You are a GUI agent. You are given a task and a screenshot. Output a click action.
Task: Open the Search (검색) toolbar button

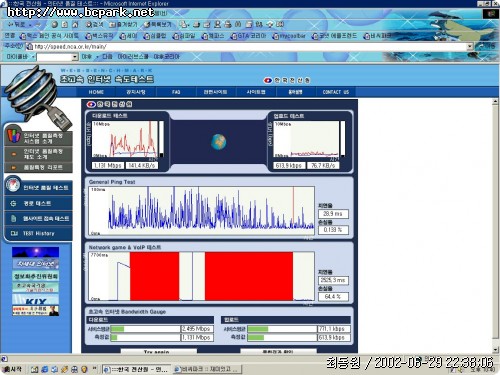pyautogui.click(x=94, y=24)
